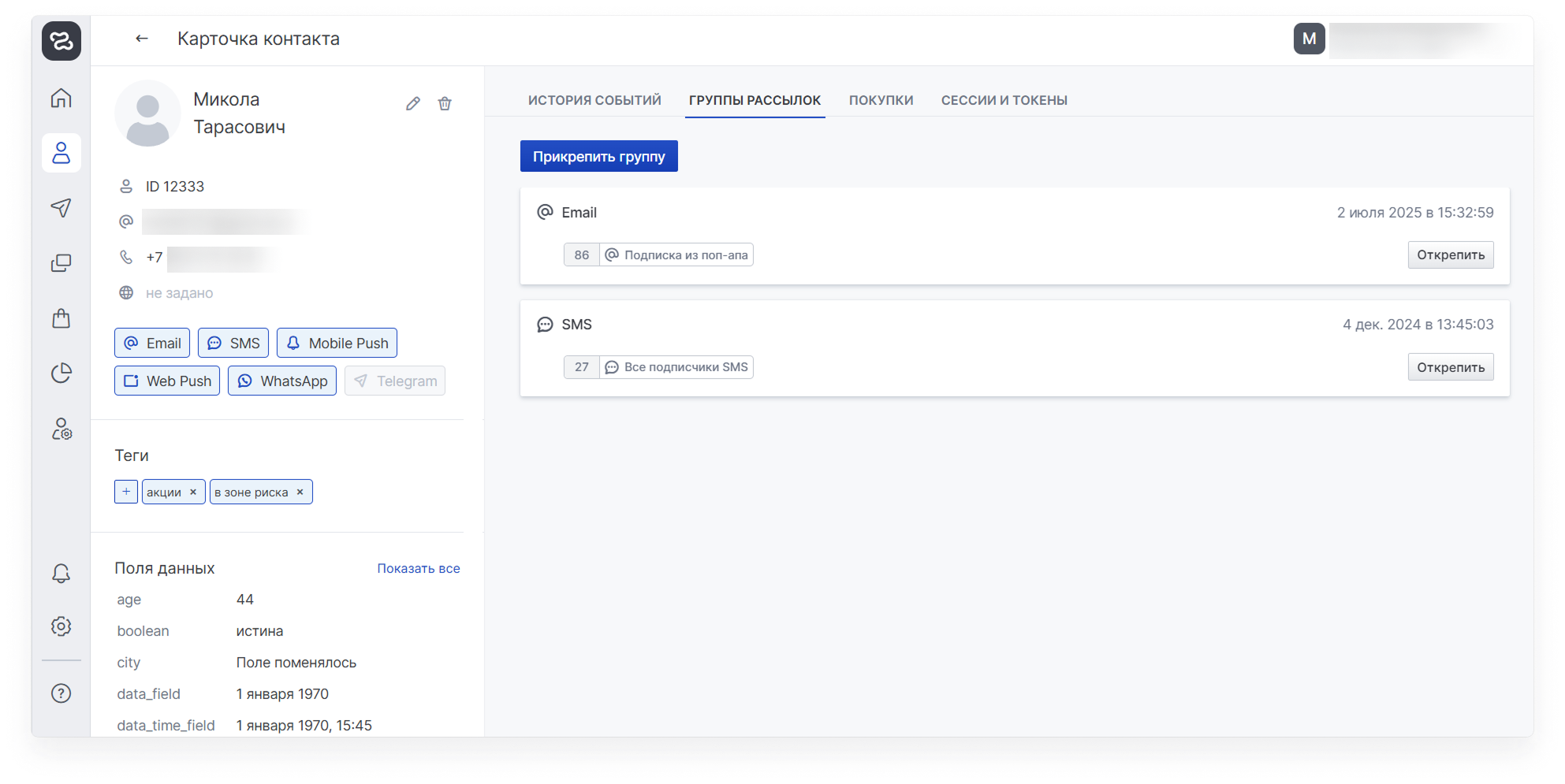Image resolution: width=1565 pixels, height=784 pixels.
Task: Open settings gear in sidebar
Action: pyautogui.click(x=61, y=626)
